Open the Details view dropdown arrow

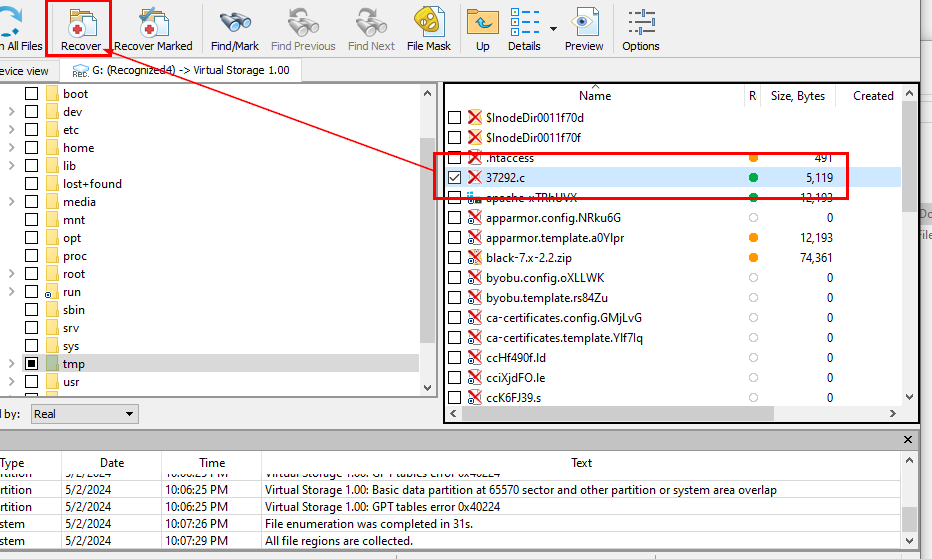point(553,28)
